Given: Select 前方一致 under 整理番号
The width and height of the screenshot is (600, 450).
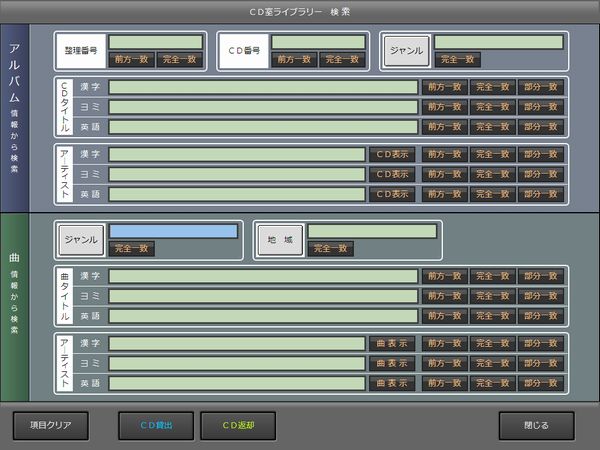Looking at the screenshot, I should 132,60.
